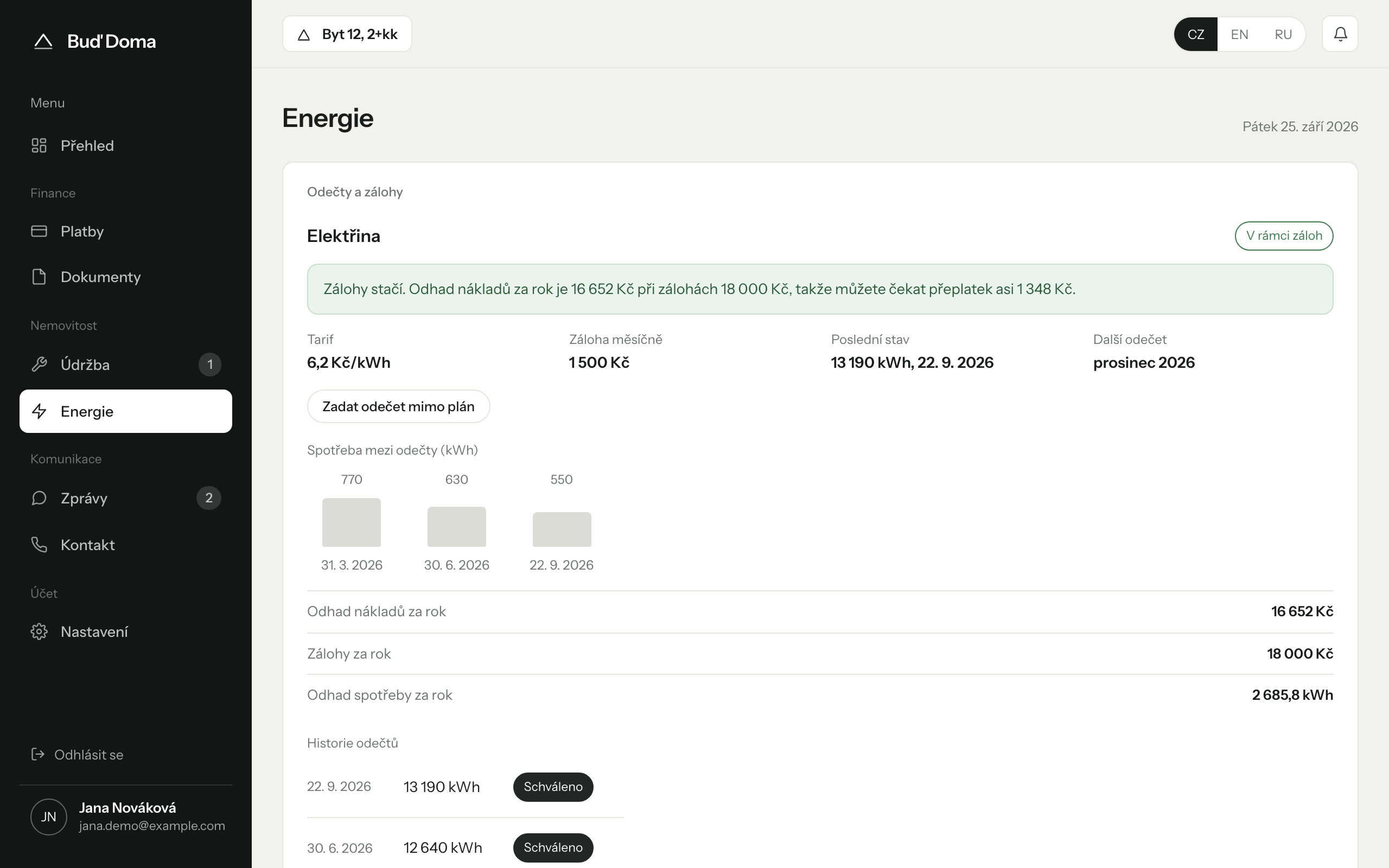Viewport: 1389px width, 868px height.
Task: Open notifications bell
Action: (x=1340, y=34)
